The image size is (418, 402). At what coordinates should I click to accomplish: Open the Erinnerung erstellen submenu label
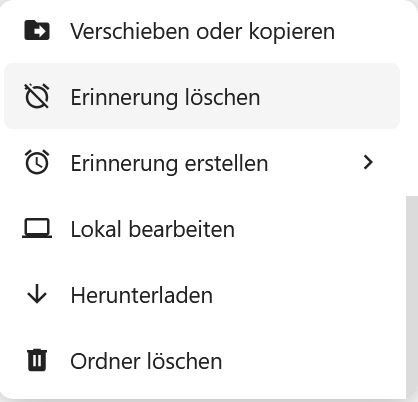point(169,164)
